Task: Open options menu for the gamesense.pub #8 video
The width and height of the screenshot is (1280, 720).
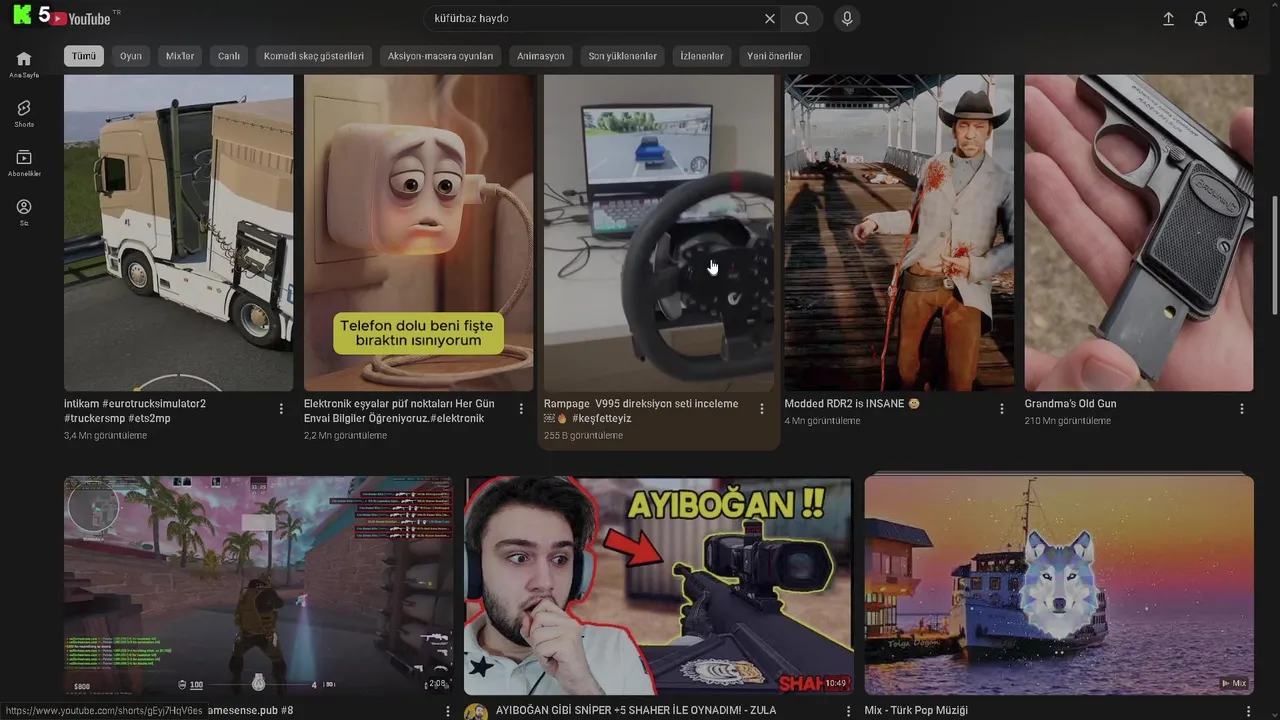Action: point(448,711)
